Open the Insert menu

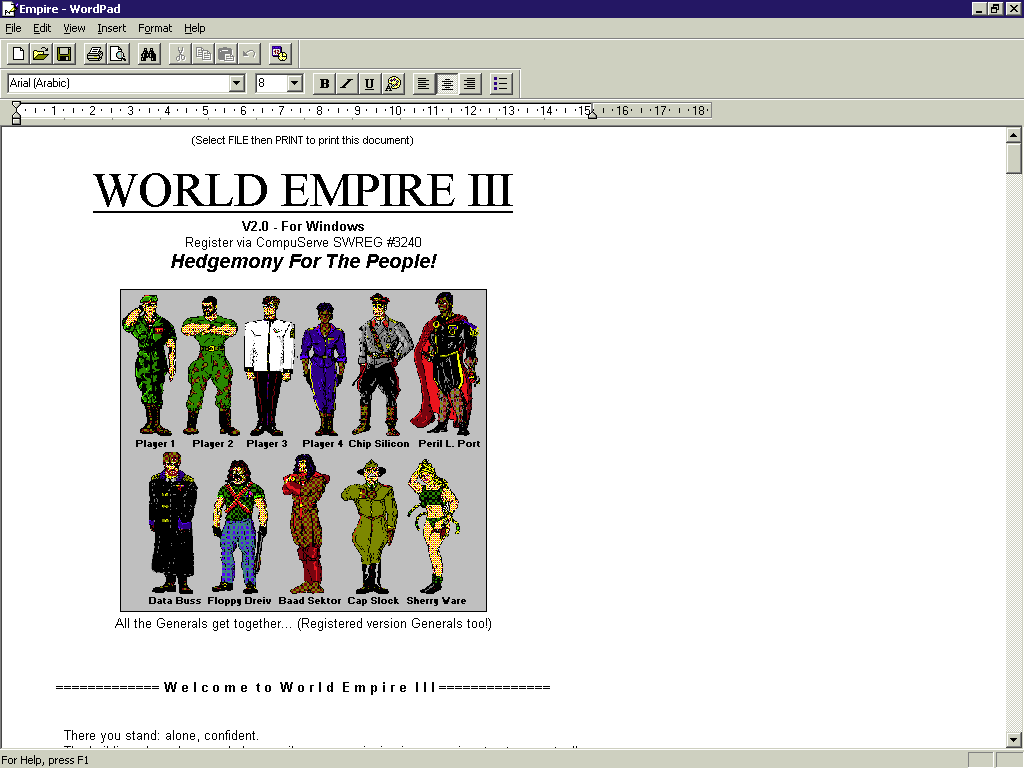pos(111,28)
